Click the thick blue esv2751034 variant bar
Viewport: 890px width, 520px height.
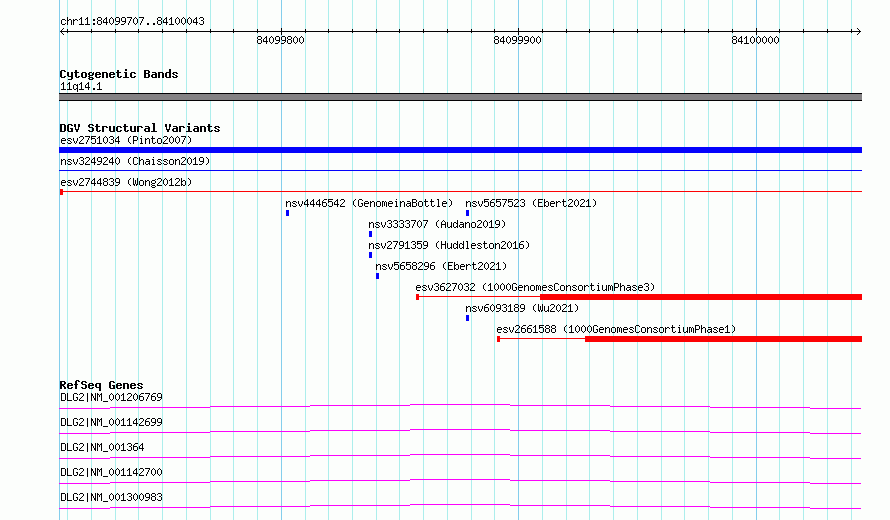[460, 150]
